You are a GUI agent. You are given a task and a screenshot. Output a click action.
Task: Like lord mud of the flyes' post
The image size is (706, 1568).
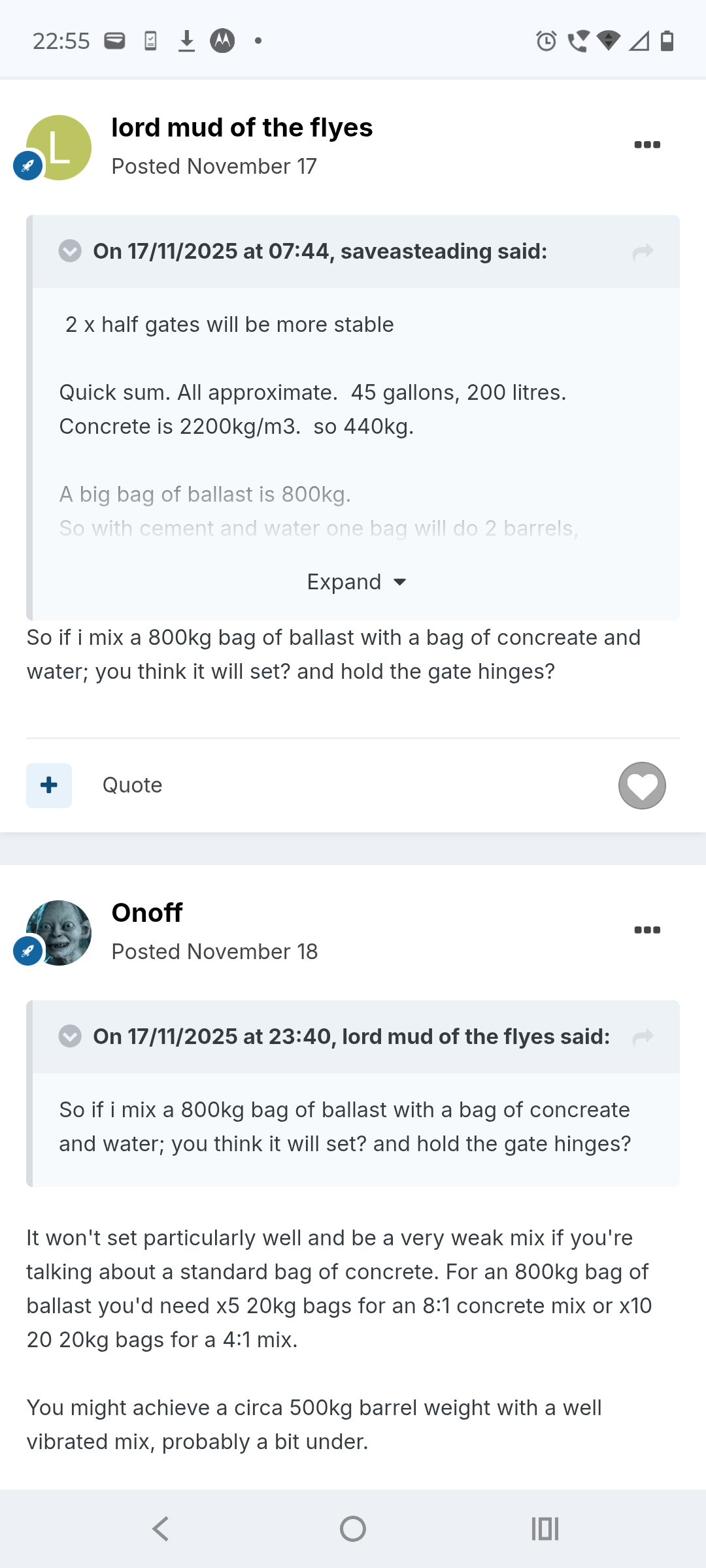click(642, 785)
